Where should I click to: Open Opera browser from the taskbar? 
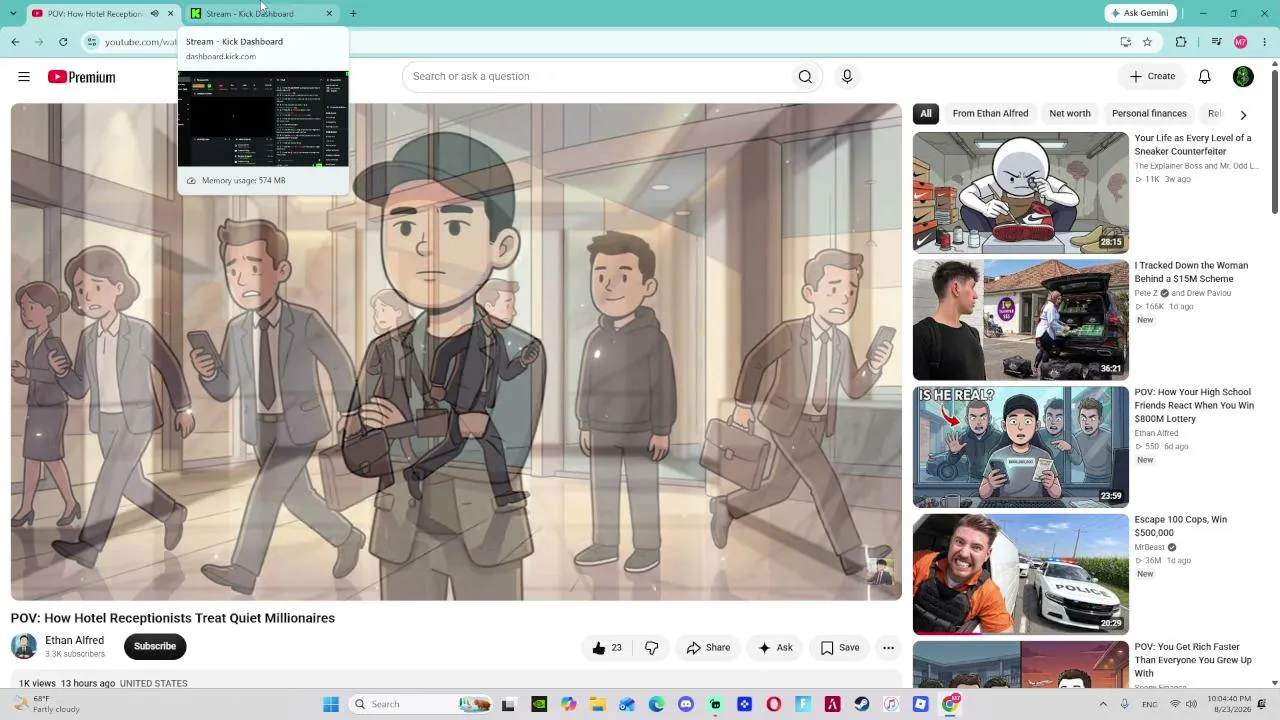coord(774,704)
